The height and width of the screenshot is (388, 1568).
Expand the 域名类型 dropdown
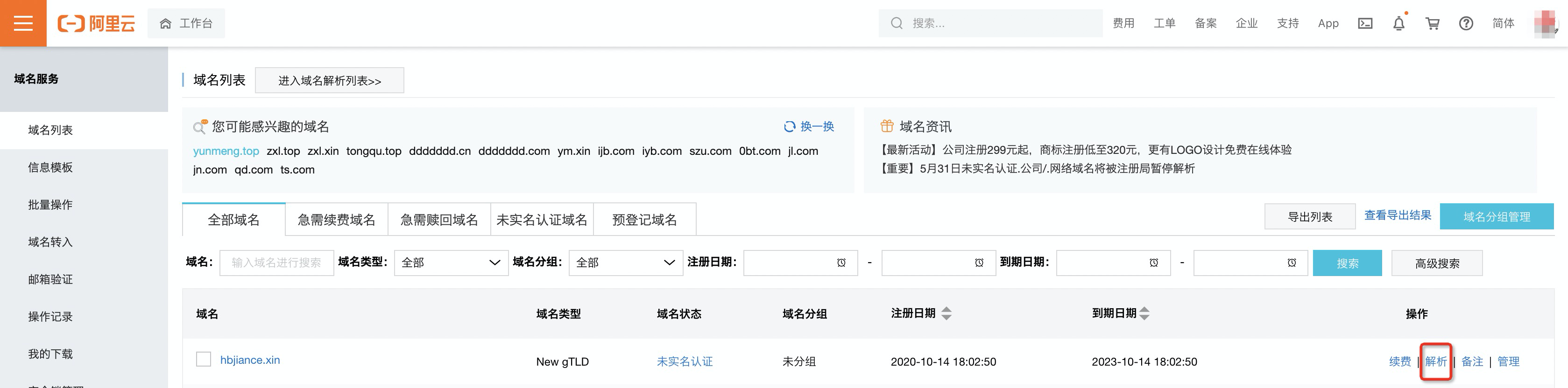tap(451, 263)
